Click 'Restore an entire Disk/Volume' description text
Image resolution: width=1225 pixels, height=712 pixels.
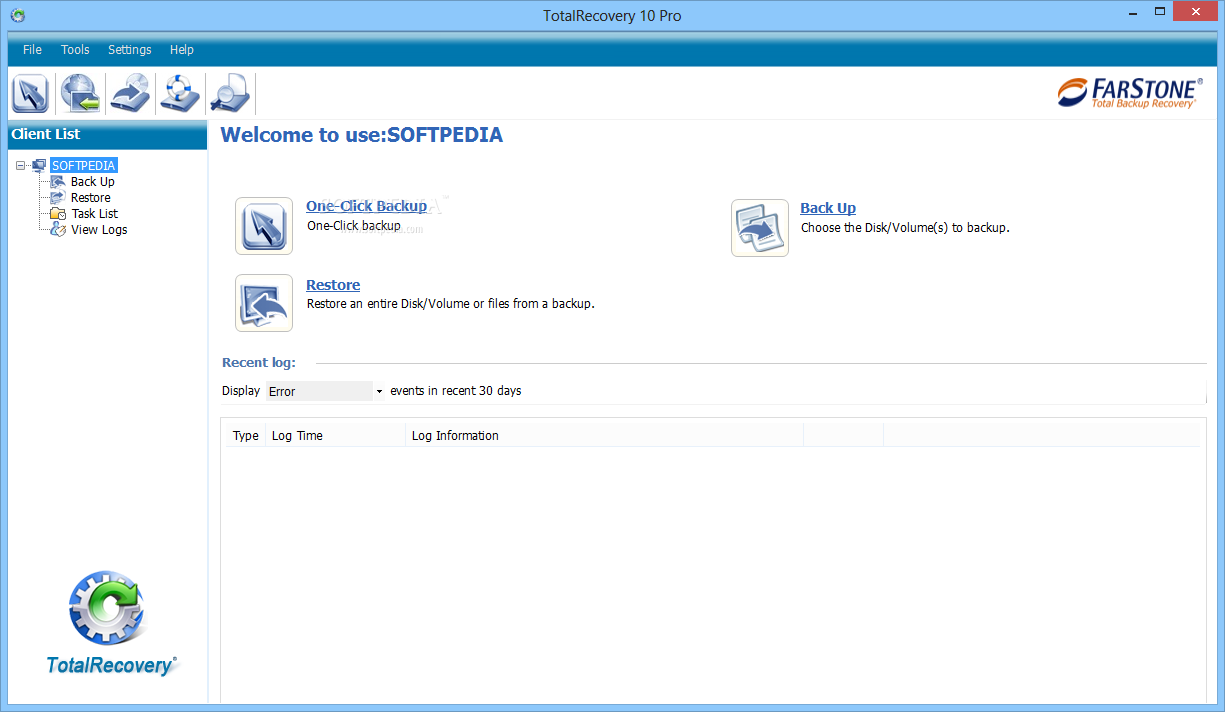pos(450,304)
